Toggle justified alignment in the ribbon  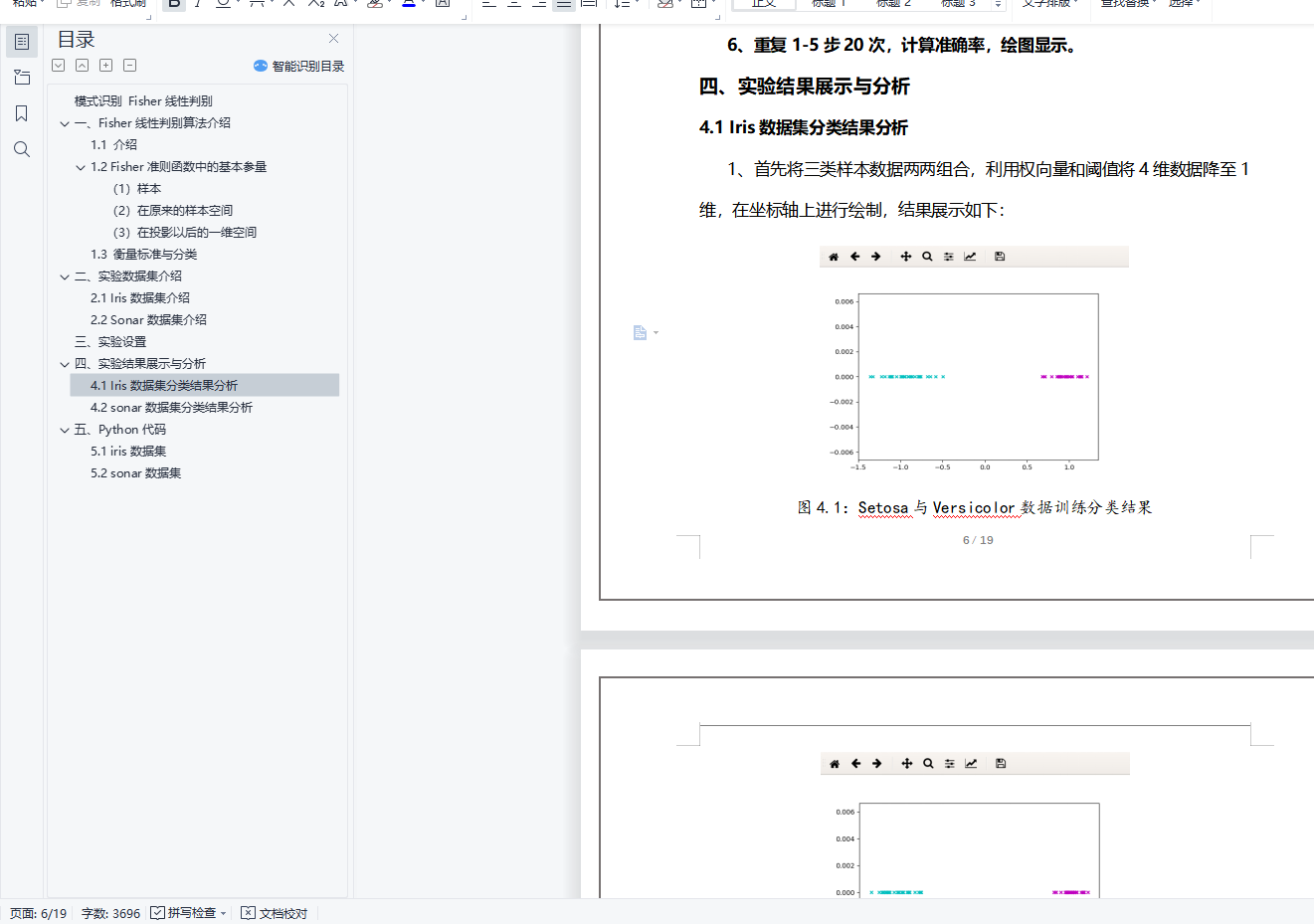tap(564, 4)
